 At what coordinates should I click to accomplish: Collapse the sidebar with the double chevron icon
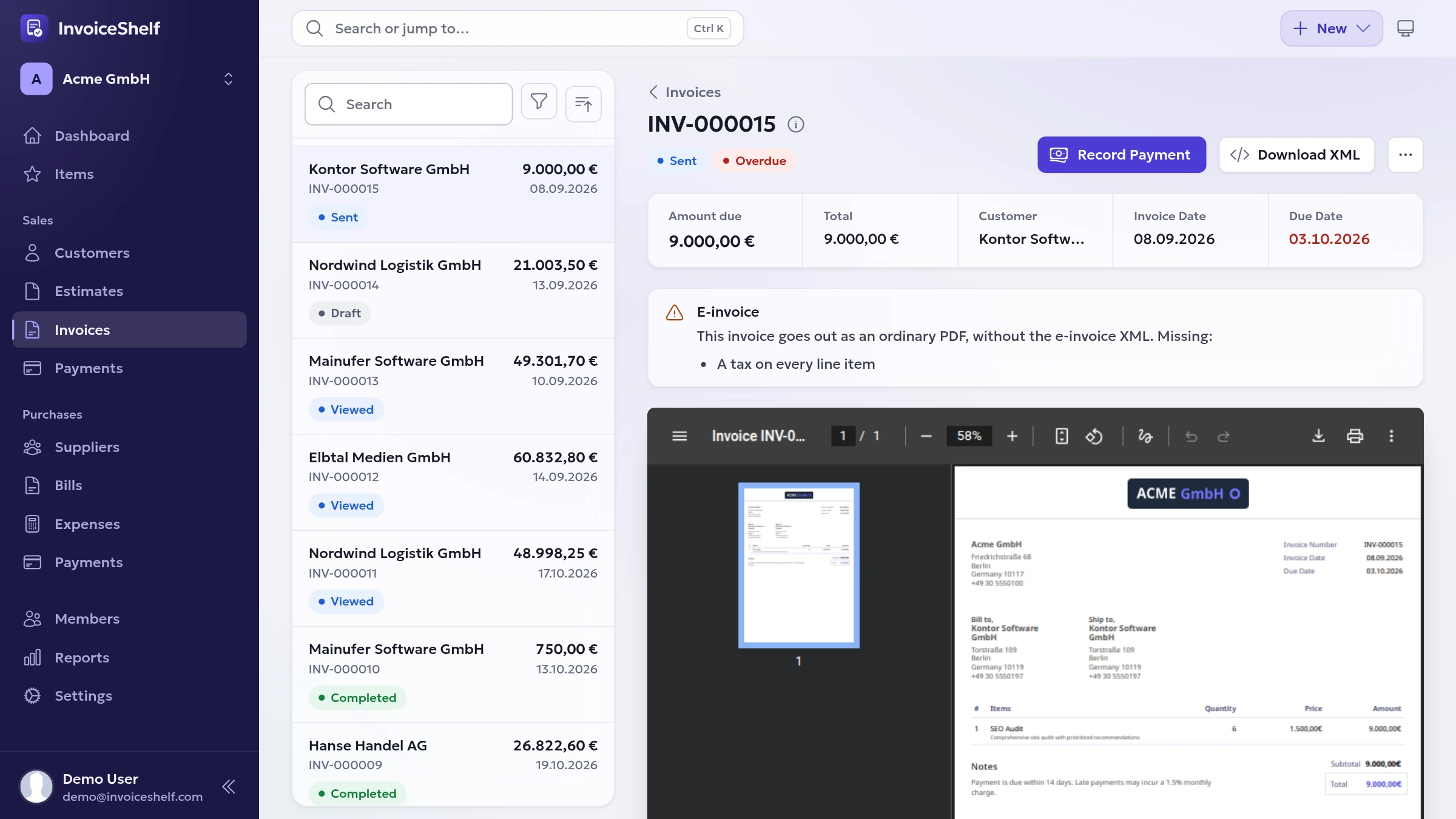click(228, 787)
